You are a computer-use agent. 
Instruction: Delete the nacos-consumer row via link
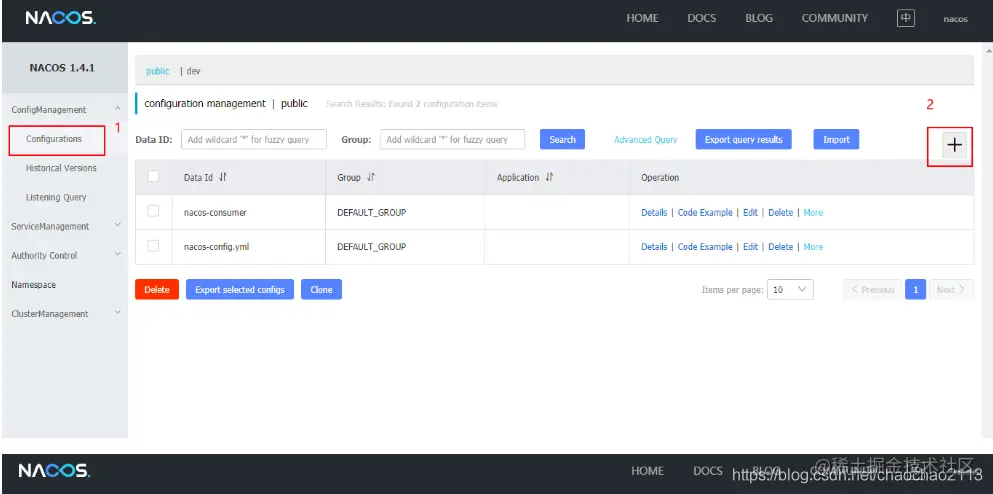click(781, 213)
